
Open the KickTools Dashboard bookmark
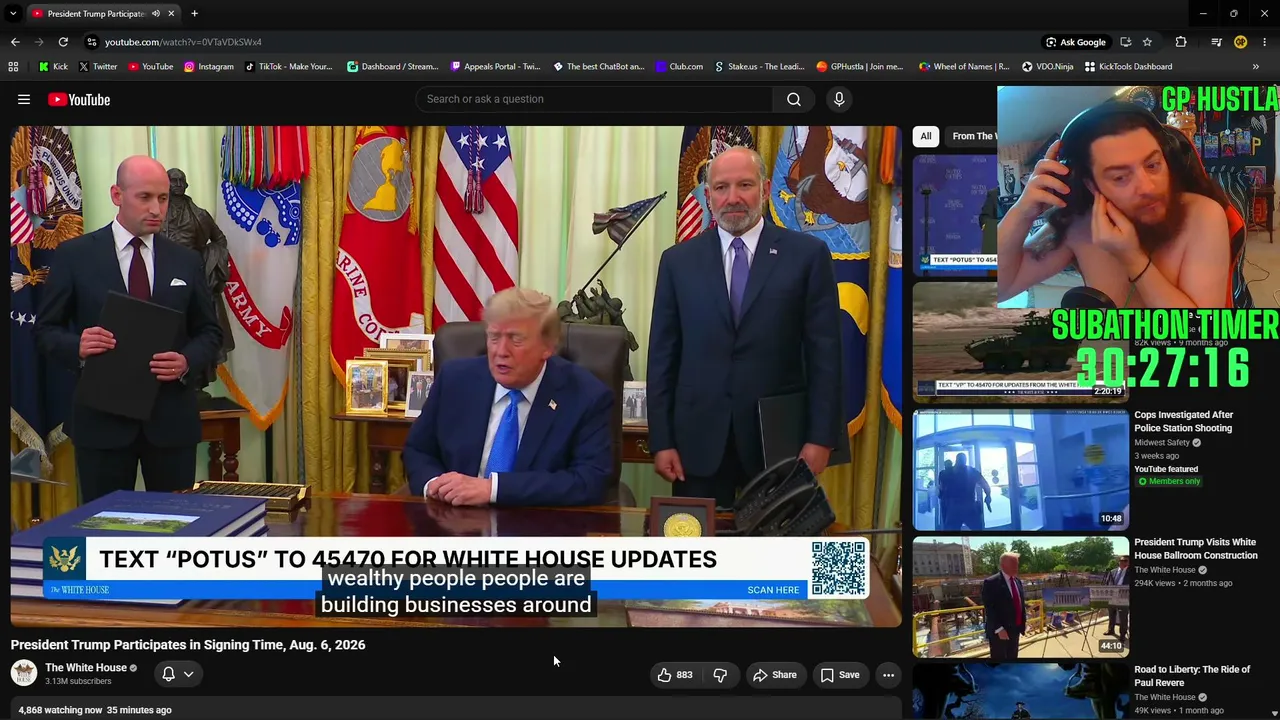1128,67
